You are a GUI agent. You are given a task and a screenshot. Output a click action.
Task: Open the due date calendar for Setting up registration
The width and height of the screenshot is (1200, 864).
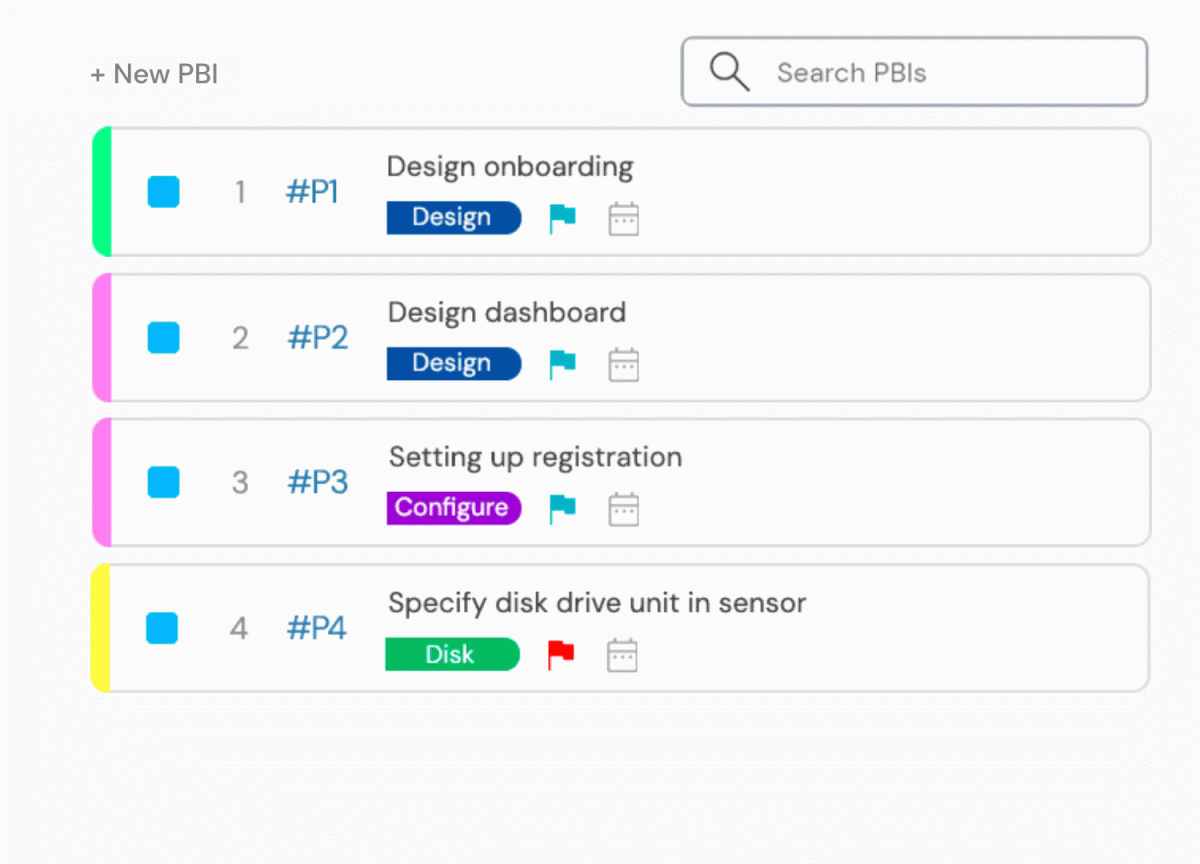[x=624, y=508]
